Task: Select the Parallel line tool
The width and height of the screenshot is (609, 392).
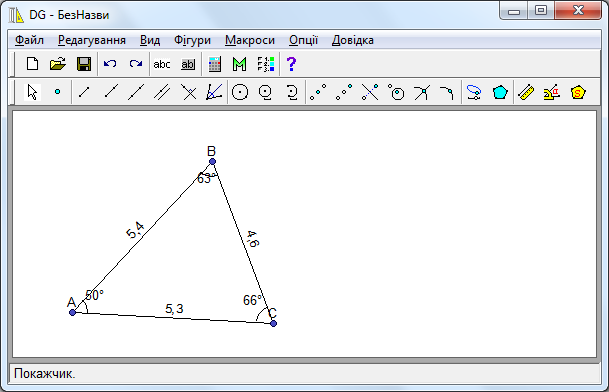Action: click(162, 92)
